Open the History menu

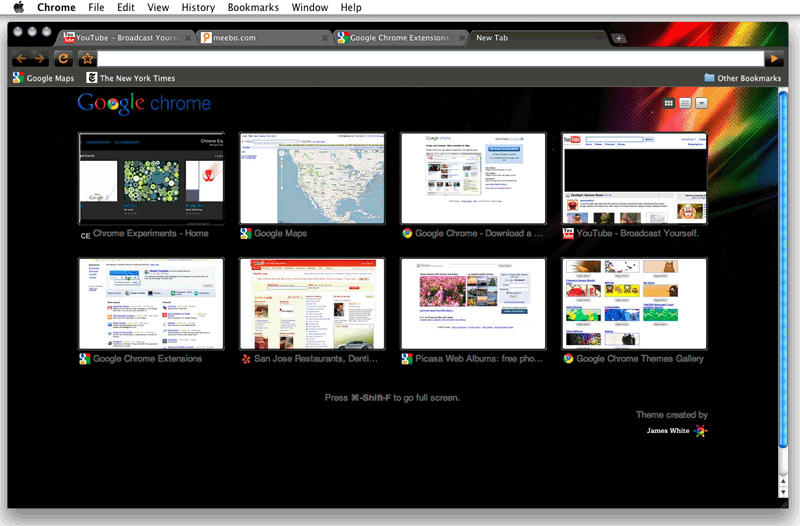click(x=198, y=7)
